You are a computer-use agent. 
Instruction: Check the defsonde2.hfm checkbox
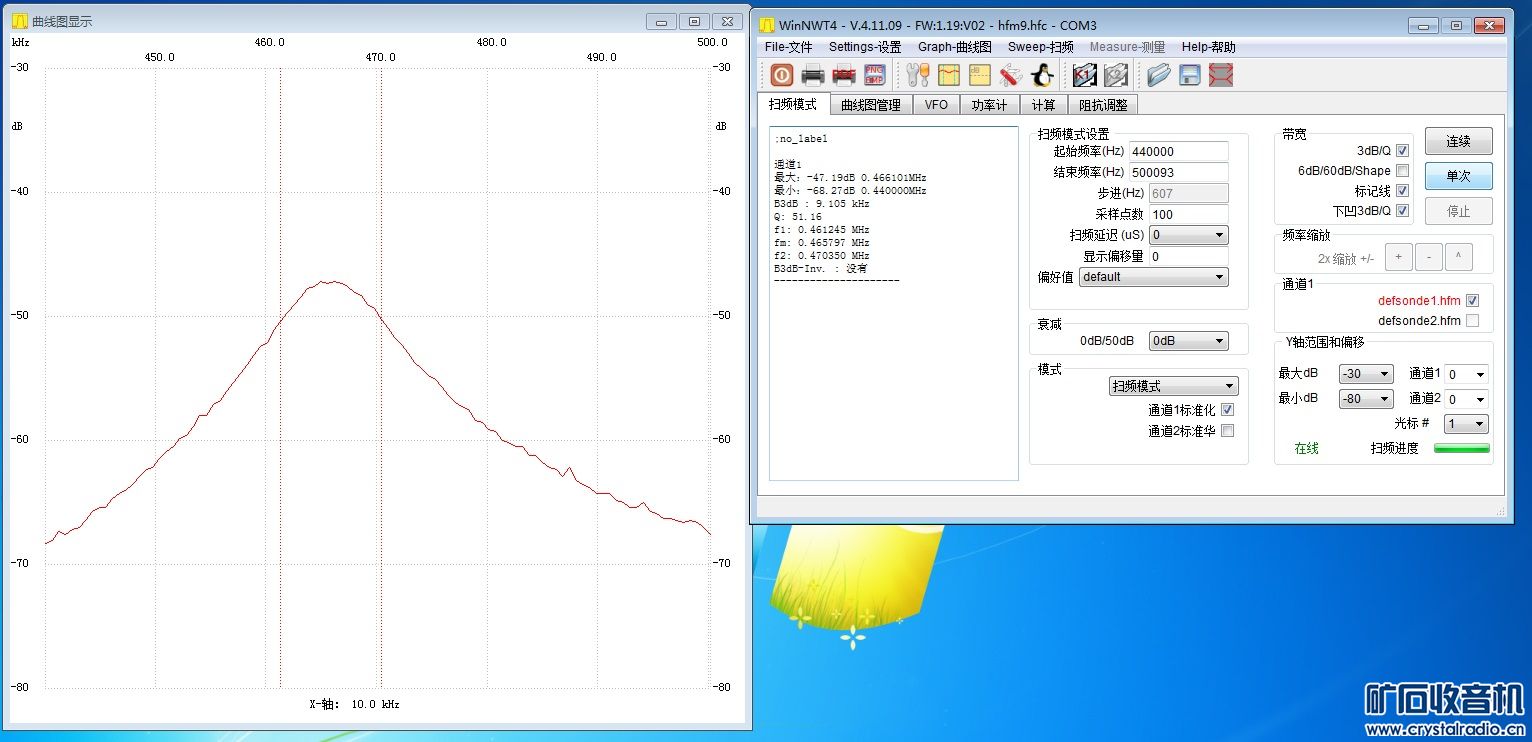(x=1472, y=321)
